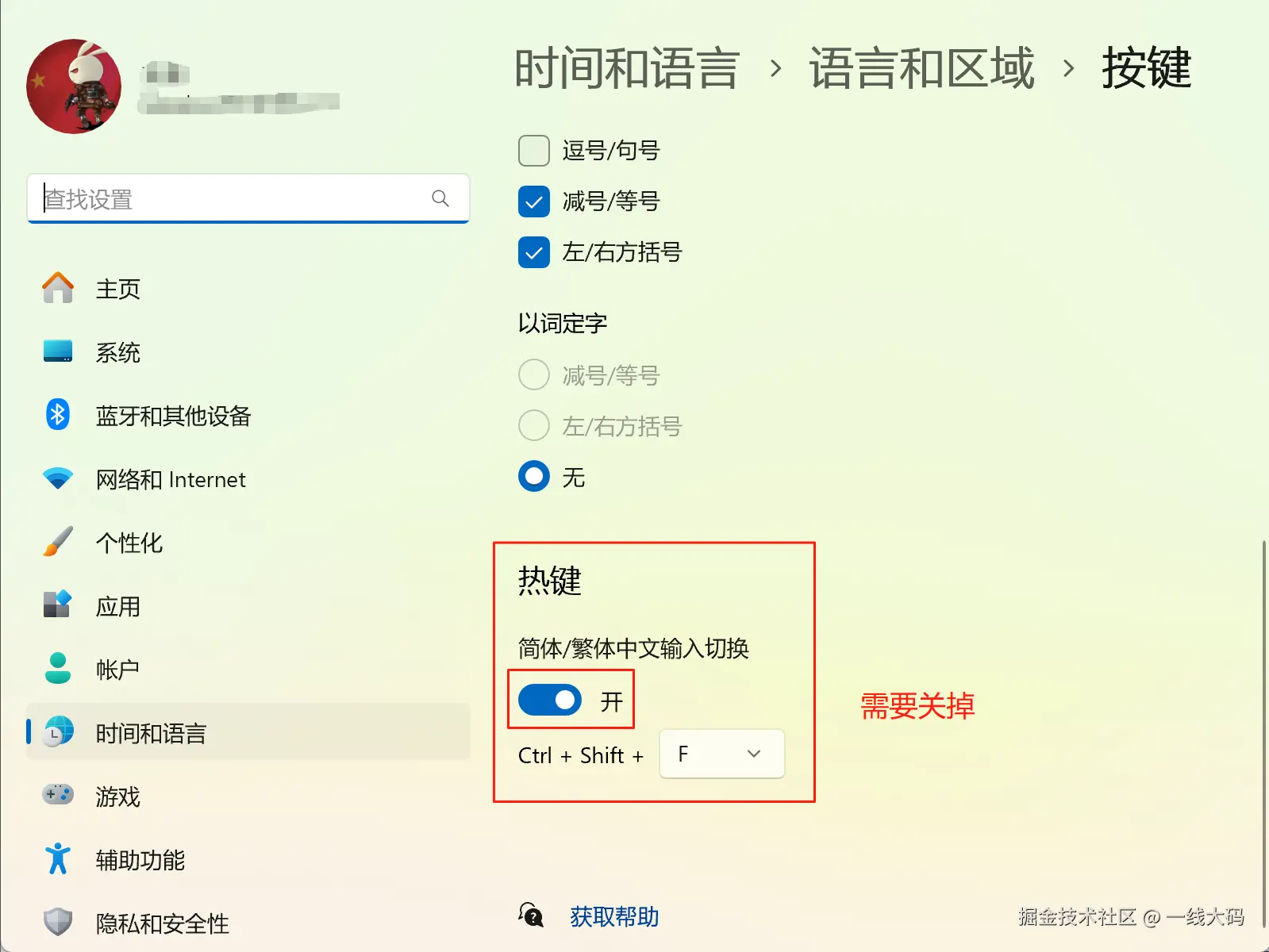The height and width of the screenshot is (952, 1269).
Task: Uncheck the 减号/等号 checkbox
Action: pos(534,202)
